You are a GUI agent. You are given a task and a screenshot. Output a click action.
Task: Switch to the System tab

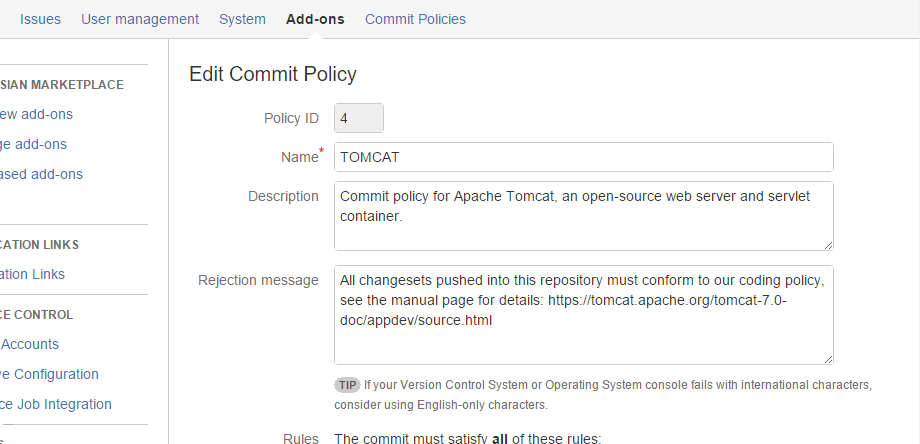[x=242, y=19]
